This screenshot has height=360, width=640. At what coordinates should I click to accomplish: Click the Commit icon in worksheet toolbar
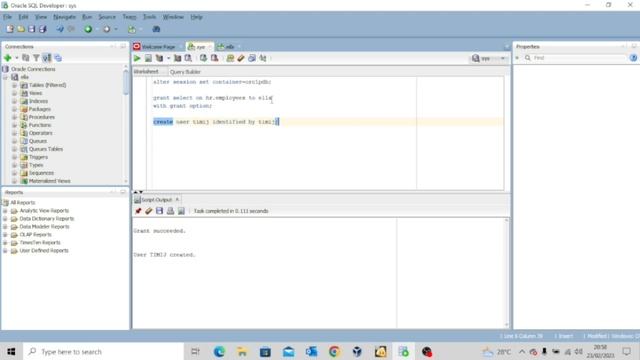pos(203,58)
